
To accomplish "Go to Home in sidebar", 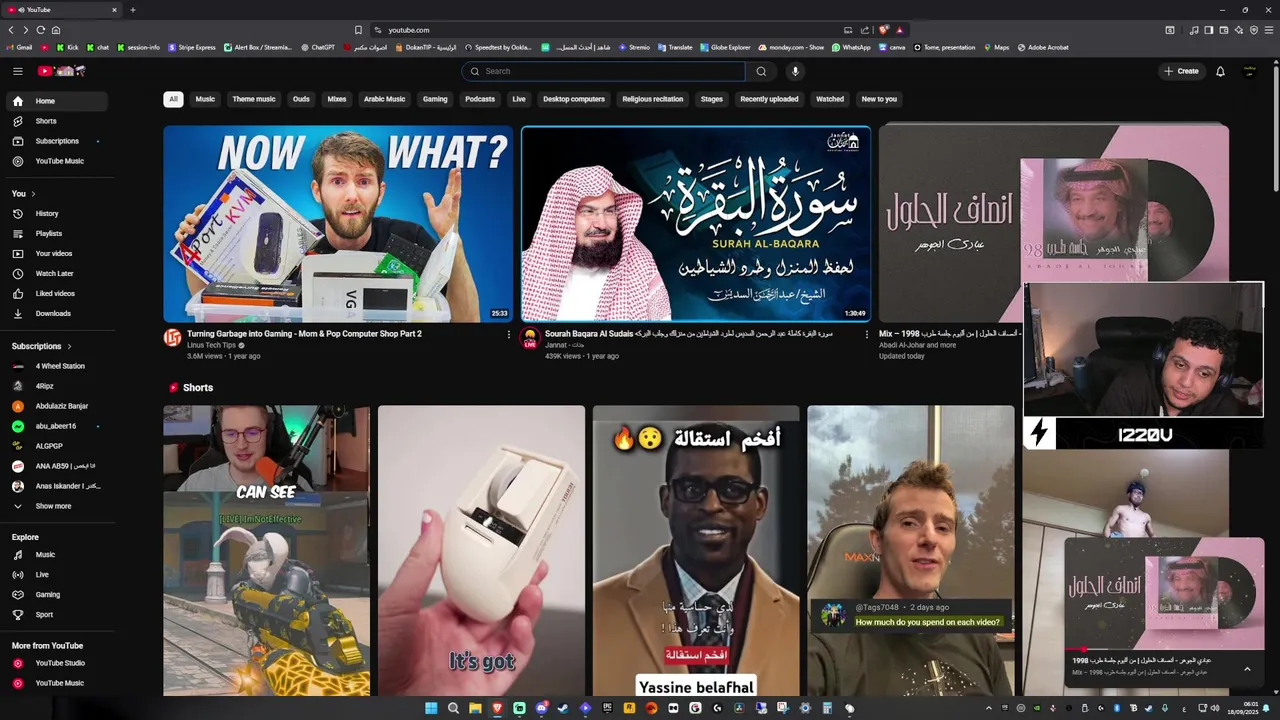I will 58,101.
